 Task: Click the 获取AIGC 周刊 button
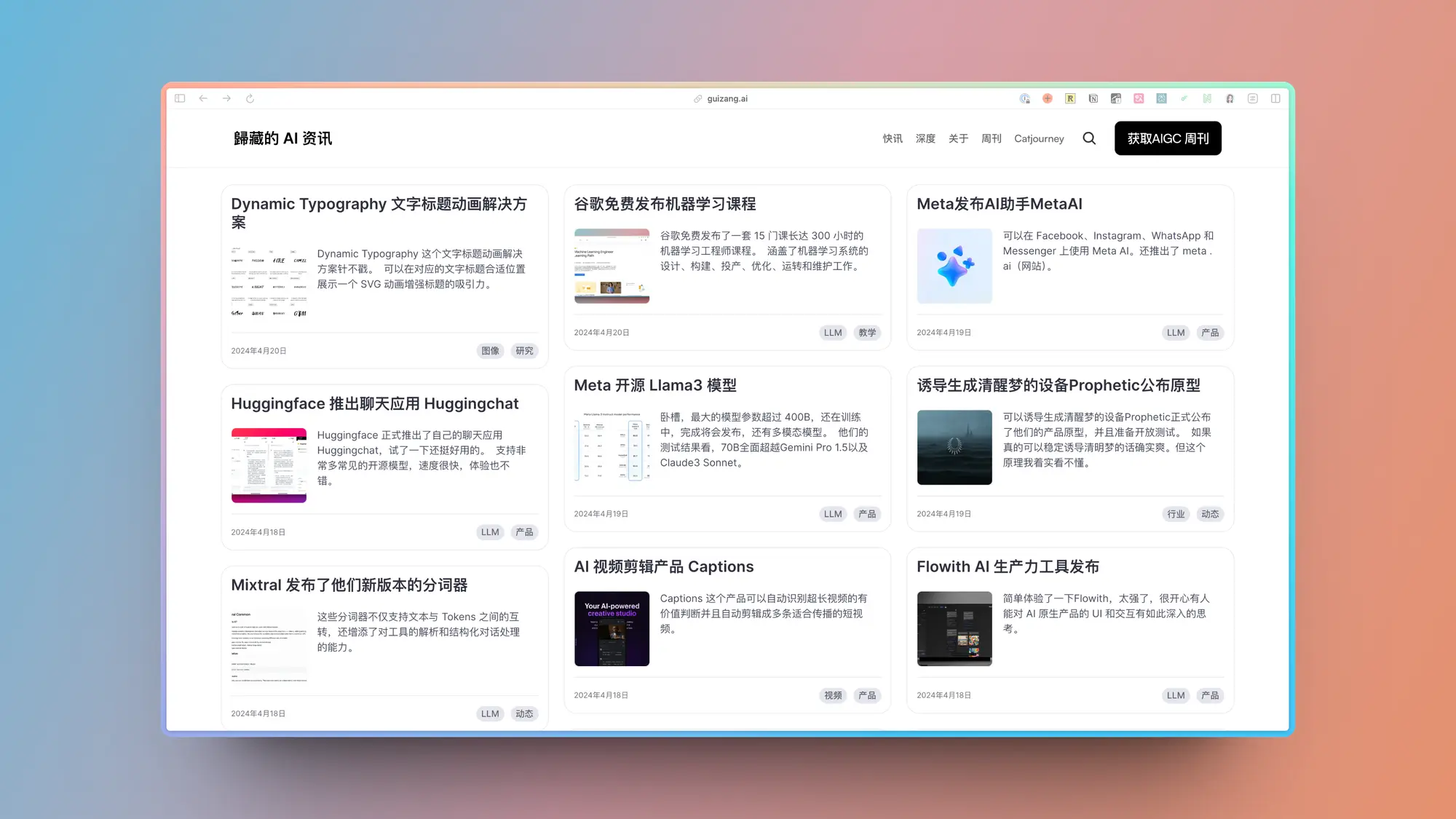1168,138
